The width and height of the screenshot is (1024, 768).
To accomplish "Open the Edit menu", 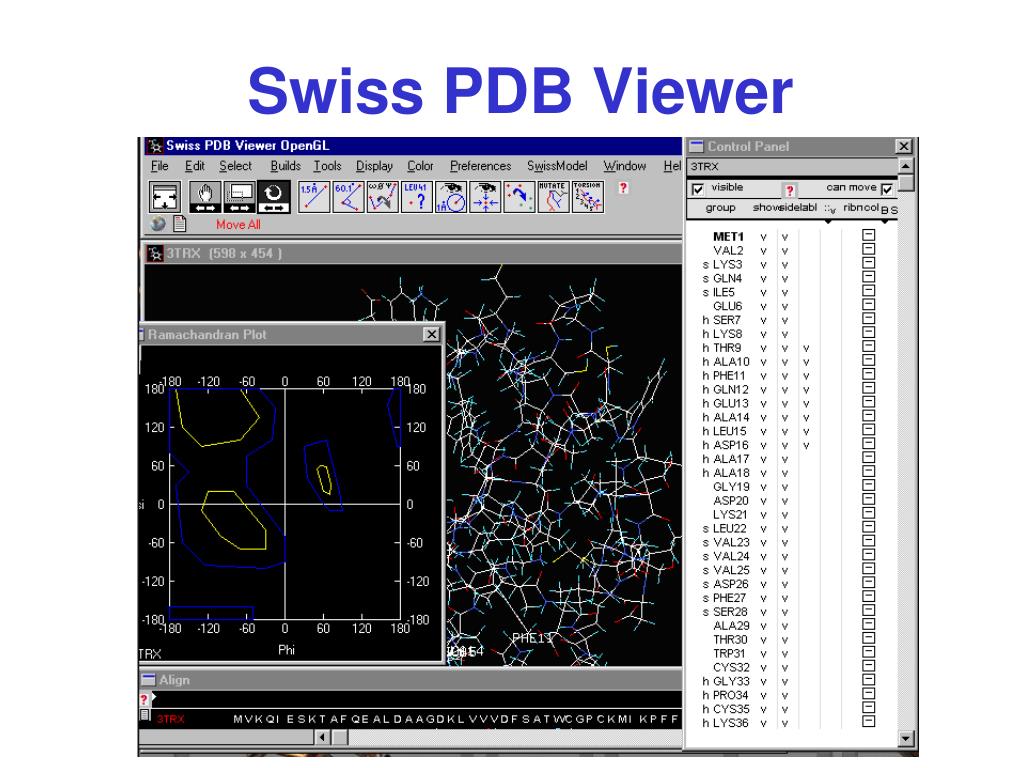I will [x=195, y=166].
